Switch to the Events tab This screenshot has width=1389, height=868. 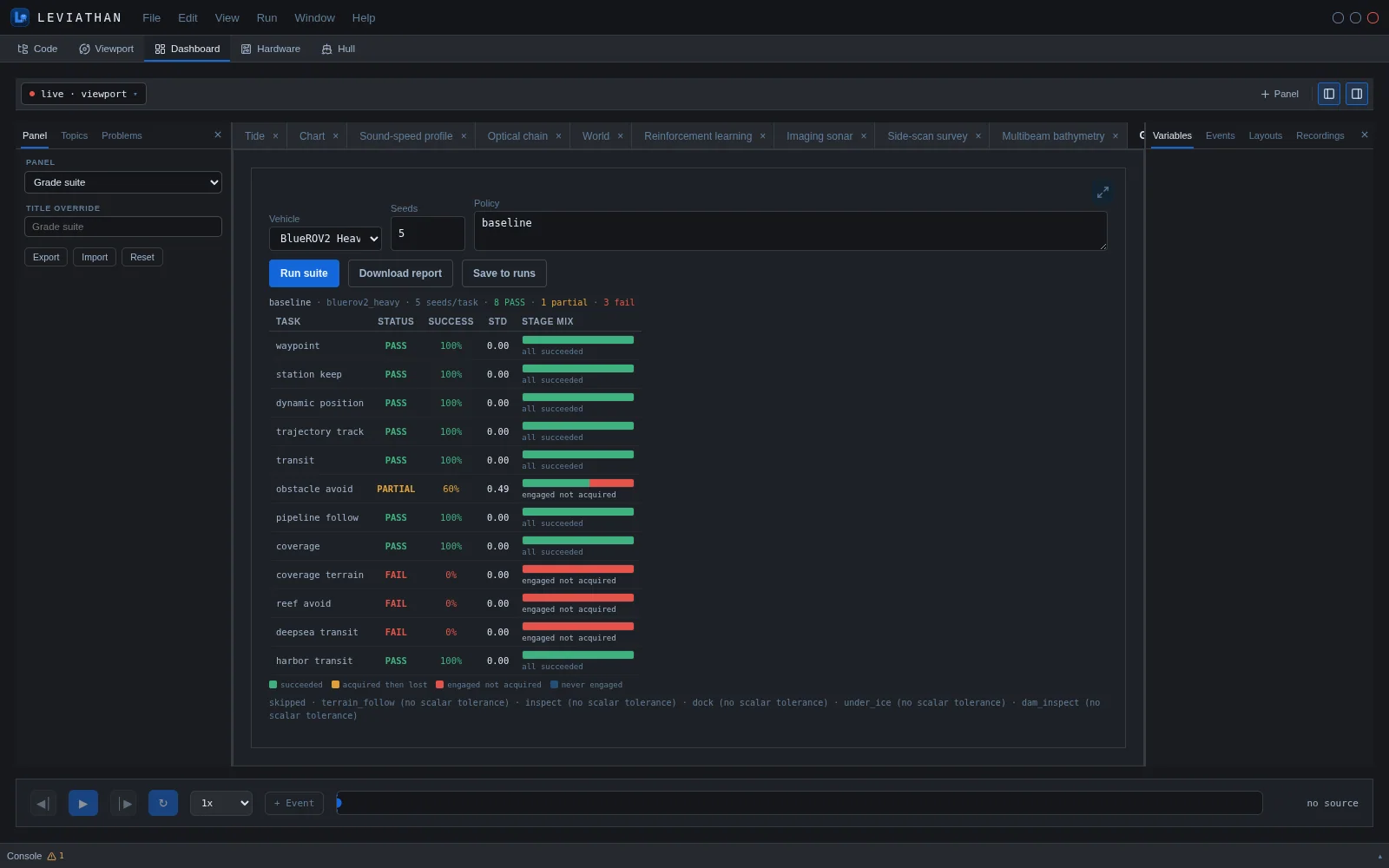1220,135
